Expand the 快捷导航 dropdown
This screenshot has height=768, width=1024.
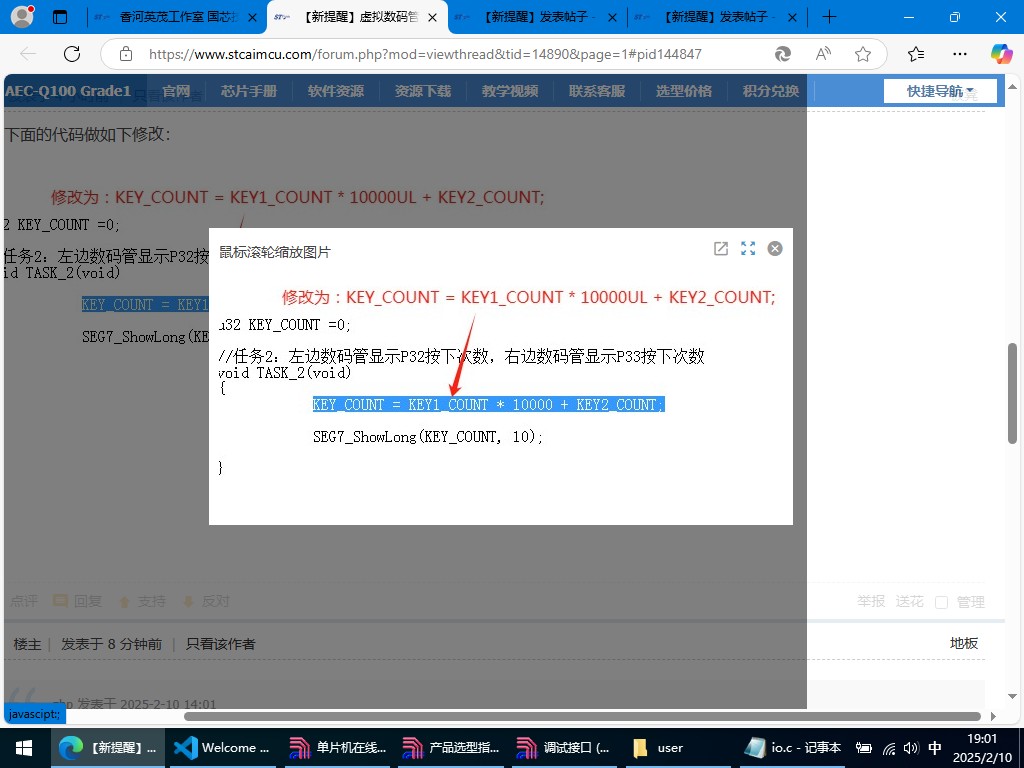click(x=940, y=91)
